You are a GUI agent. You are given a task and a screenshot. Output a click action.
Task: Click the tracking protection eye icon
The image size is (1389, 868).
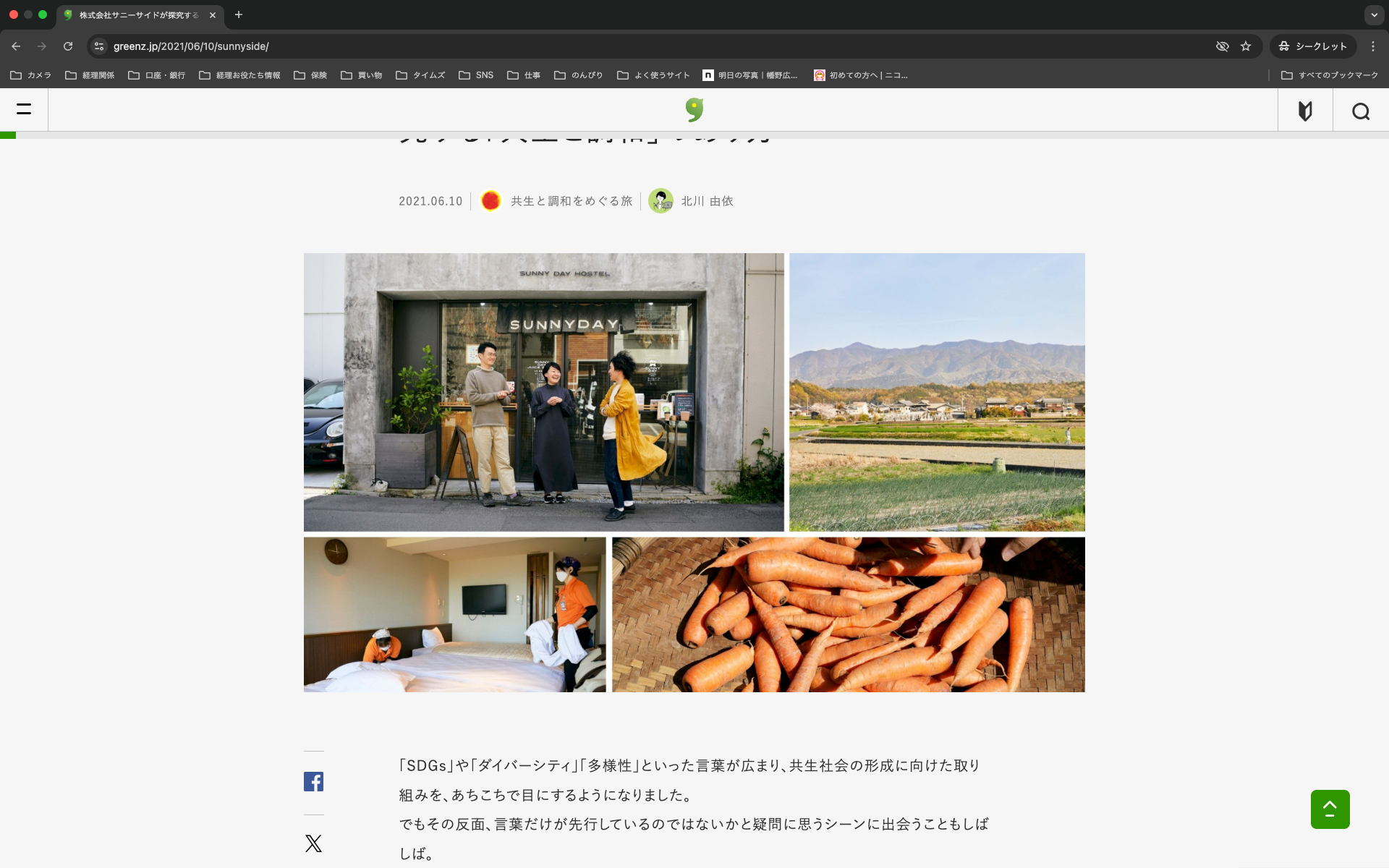1222,46
